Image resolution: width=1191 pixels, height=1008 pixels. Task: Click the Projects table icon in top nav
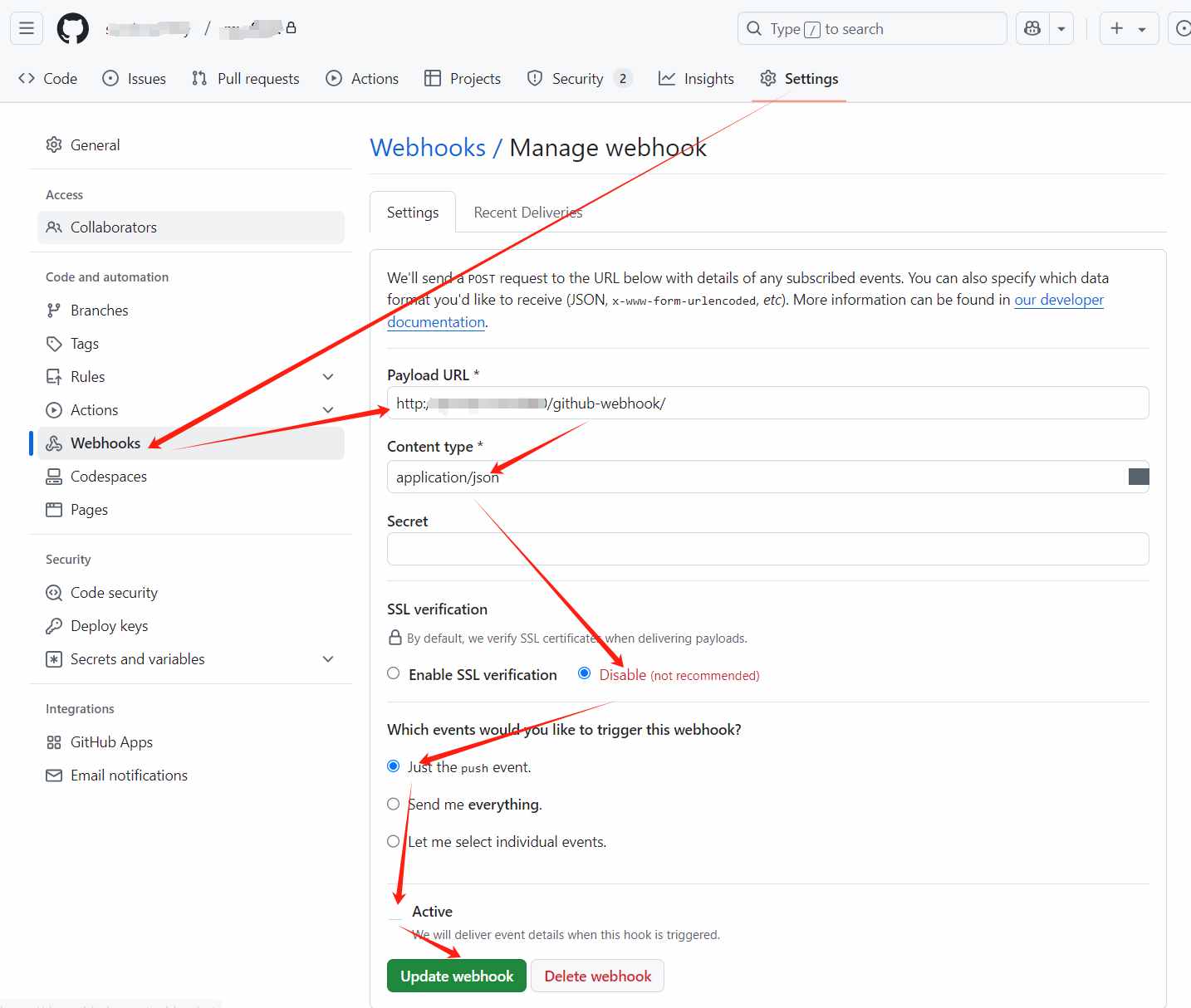pos(433,78)
